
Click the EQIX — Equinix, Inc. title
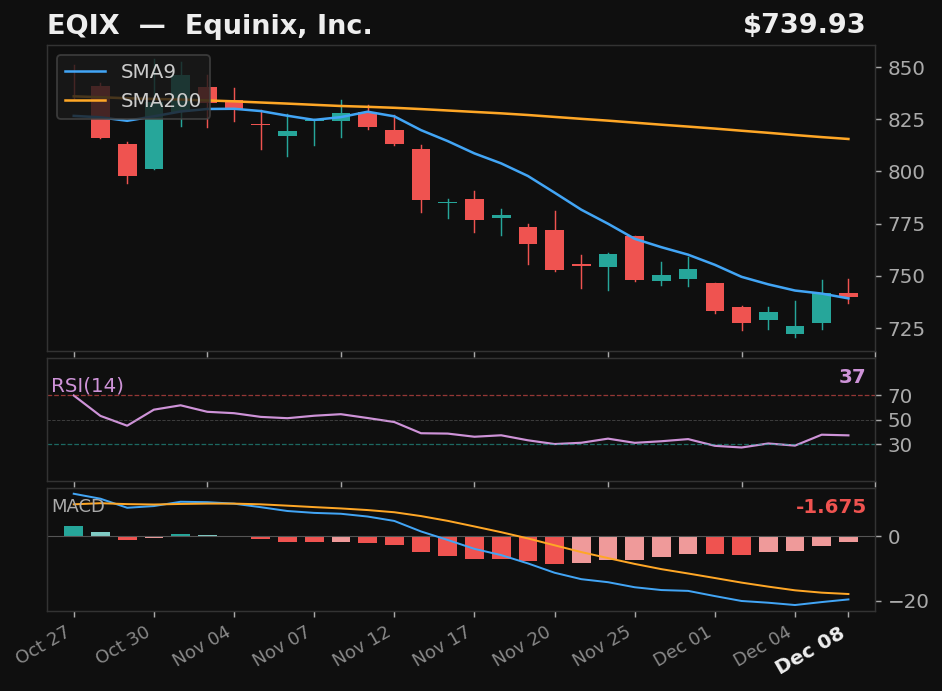pyautogui.click(x=210, y=25)
